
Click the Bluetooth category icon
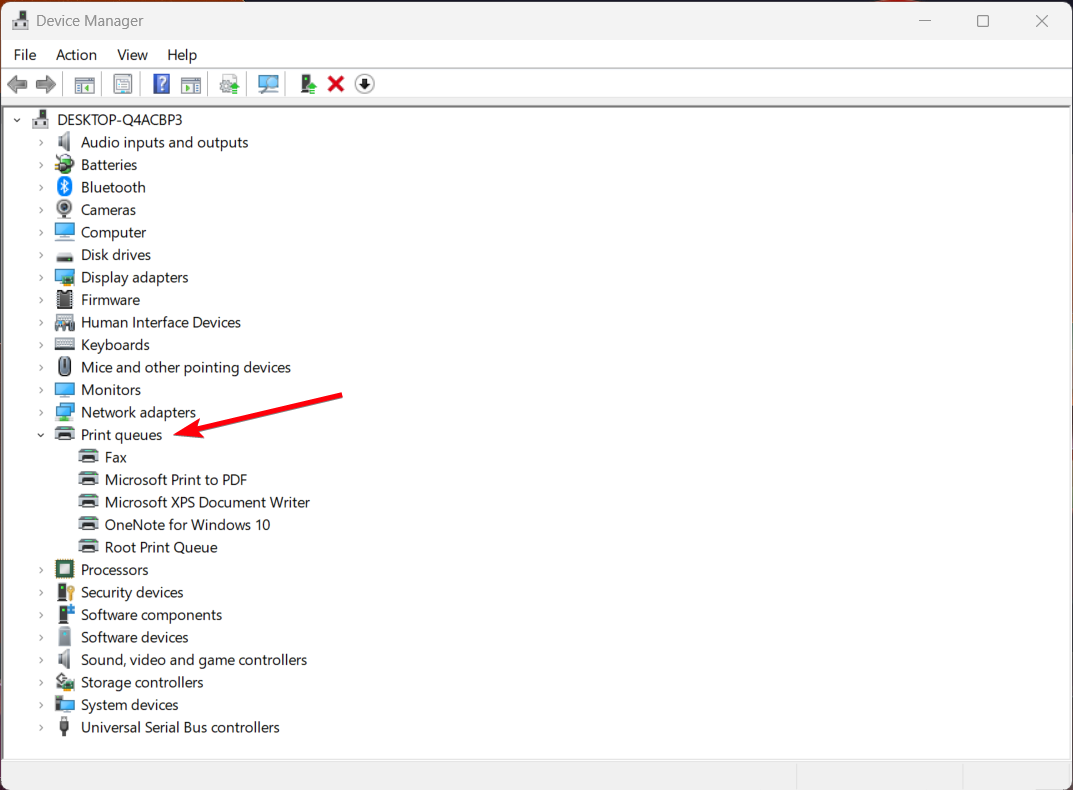64,187
